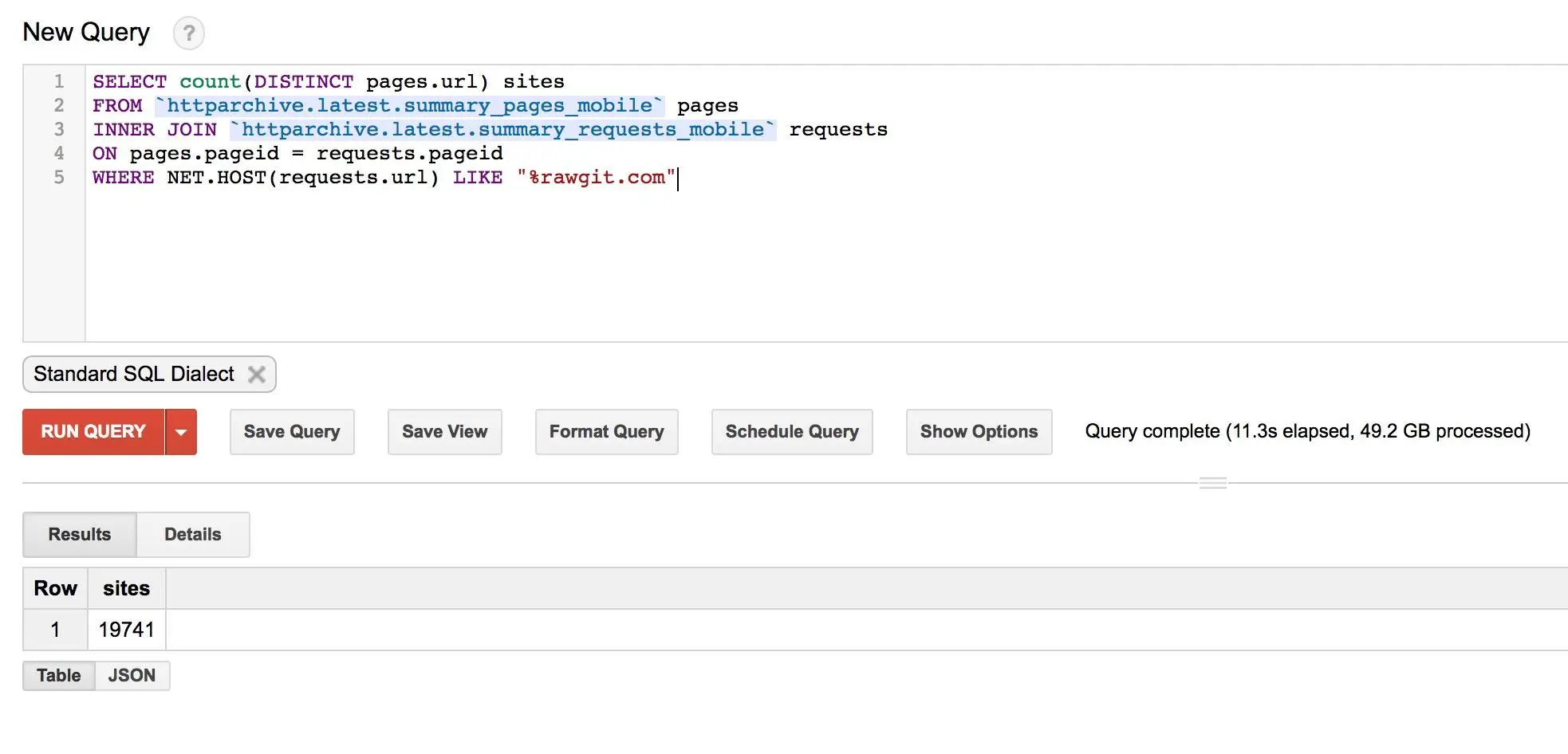The height and width of the screenshot is (754, 1568).
Task: Select the Table view tab
Action: (59, 676)
